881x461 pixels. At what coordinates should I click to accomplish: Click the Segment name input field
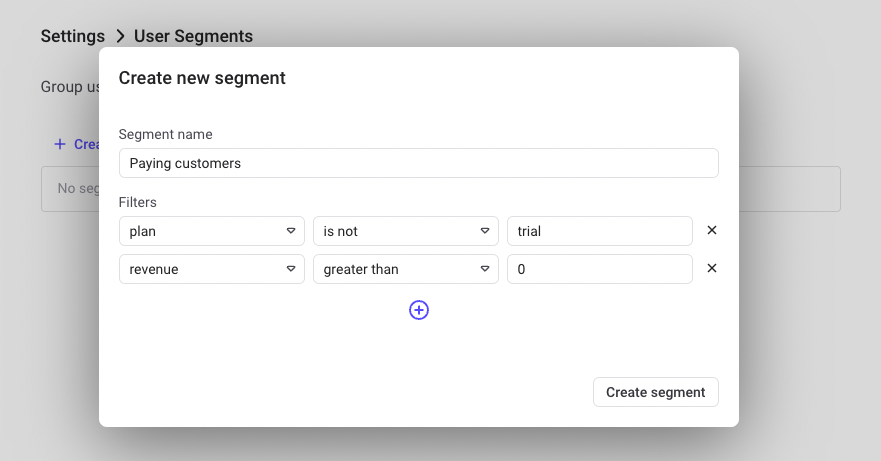pos(419,163)
